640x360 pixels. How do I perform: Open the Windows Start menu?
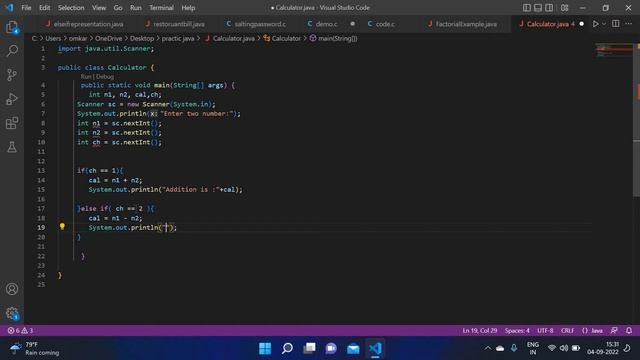point(265,348)
